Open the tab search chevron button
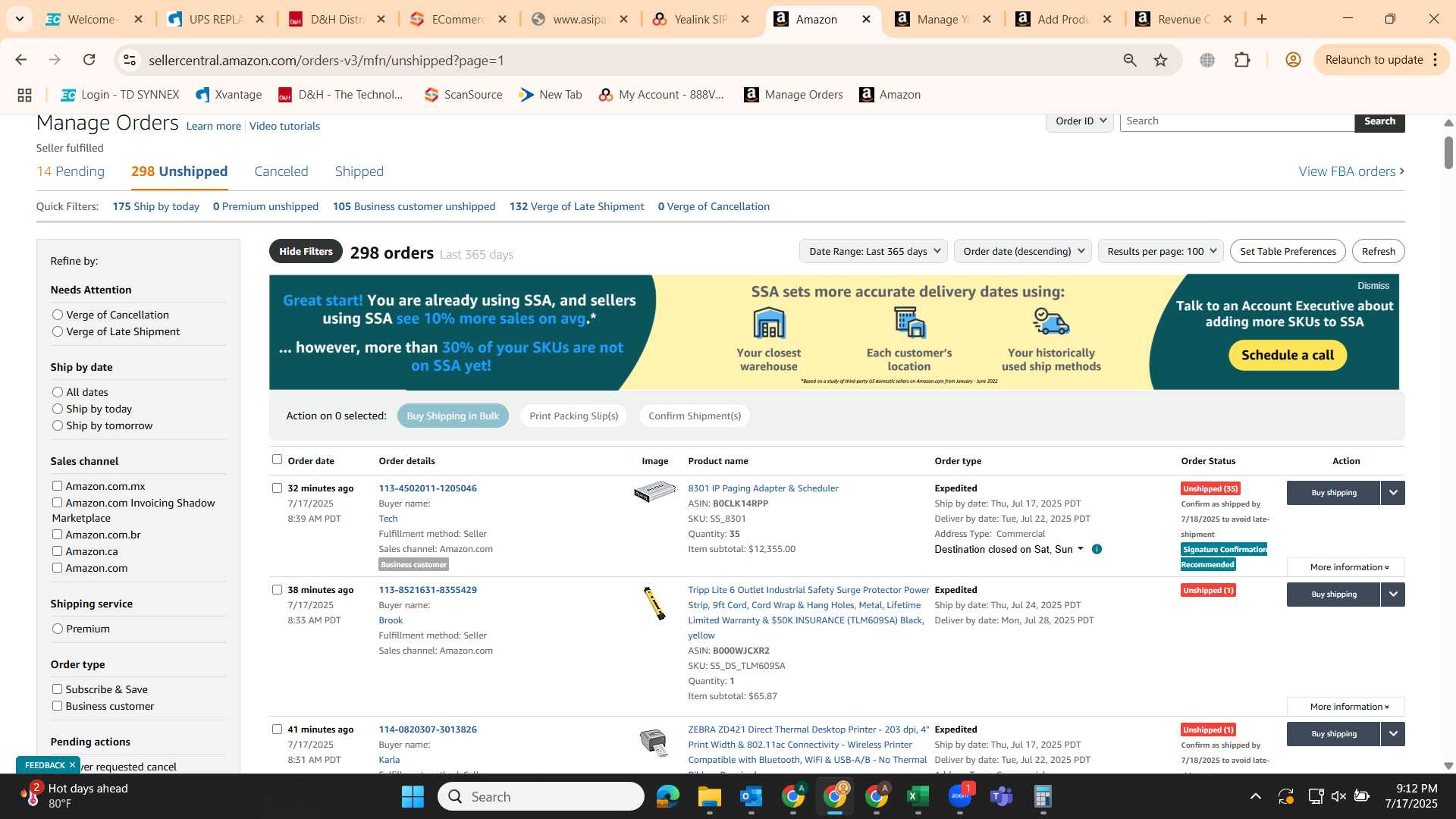 [20, 19]
